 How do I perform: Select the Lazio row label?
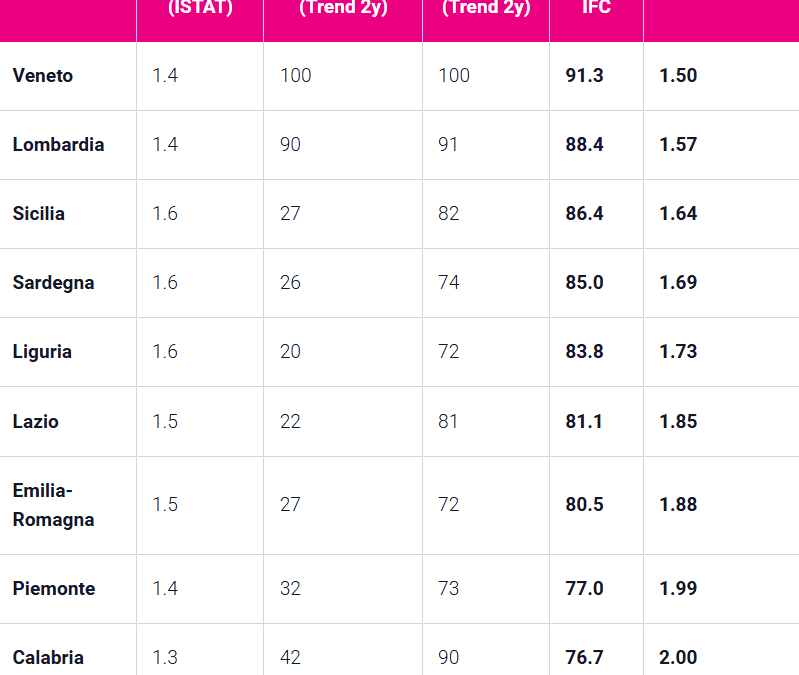[x=36, y=422]
